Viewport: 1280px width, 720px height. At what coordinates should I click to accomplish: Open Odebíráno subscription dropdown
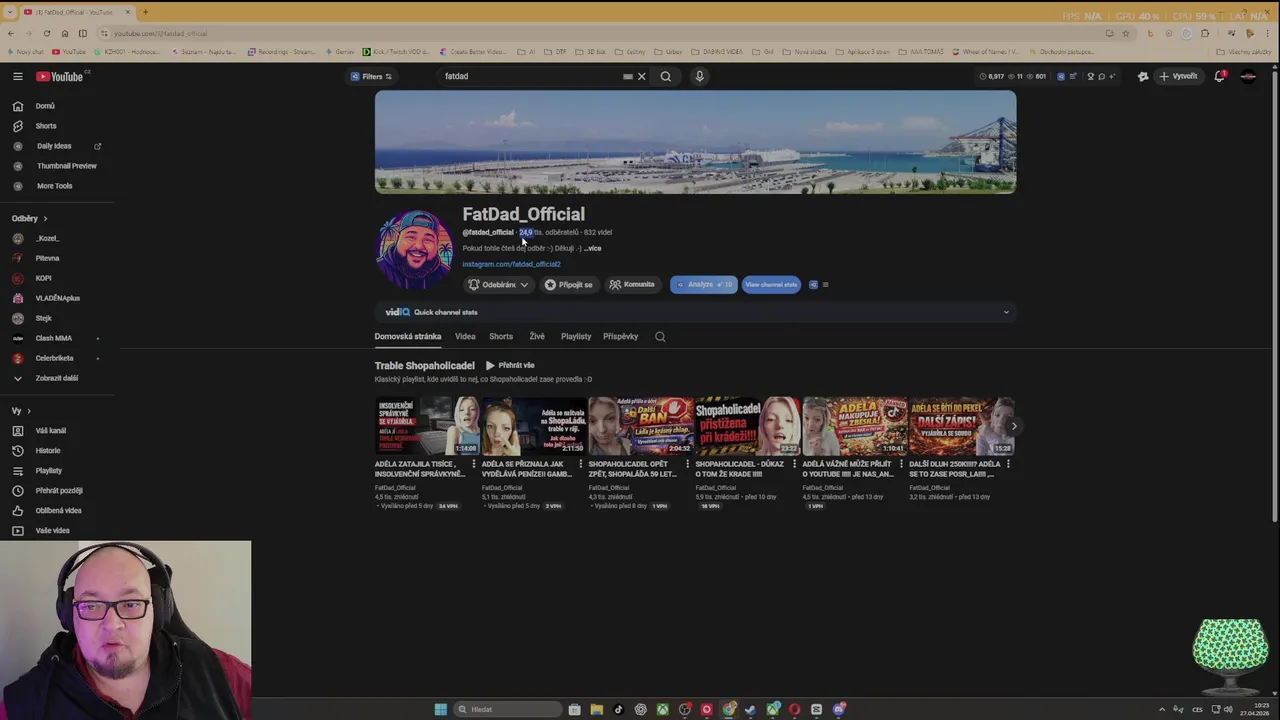point(498,285)
